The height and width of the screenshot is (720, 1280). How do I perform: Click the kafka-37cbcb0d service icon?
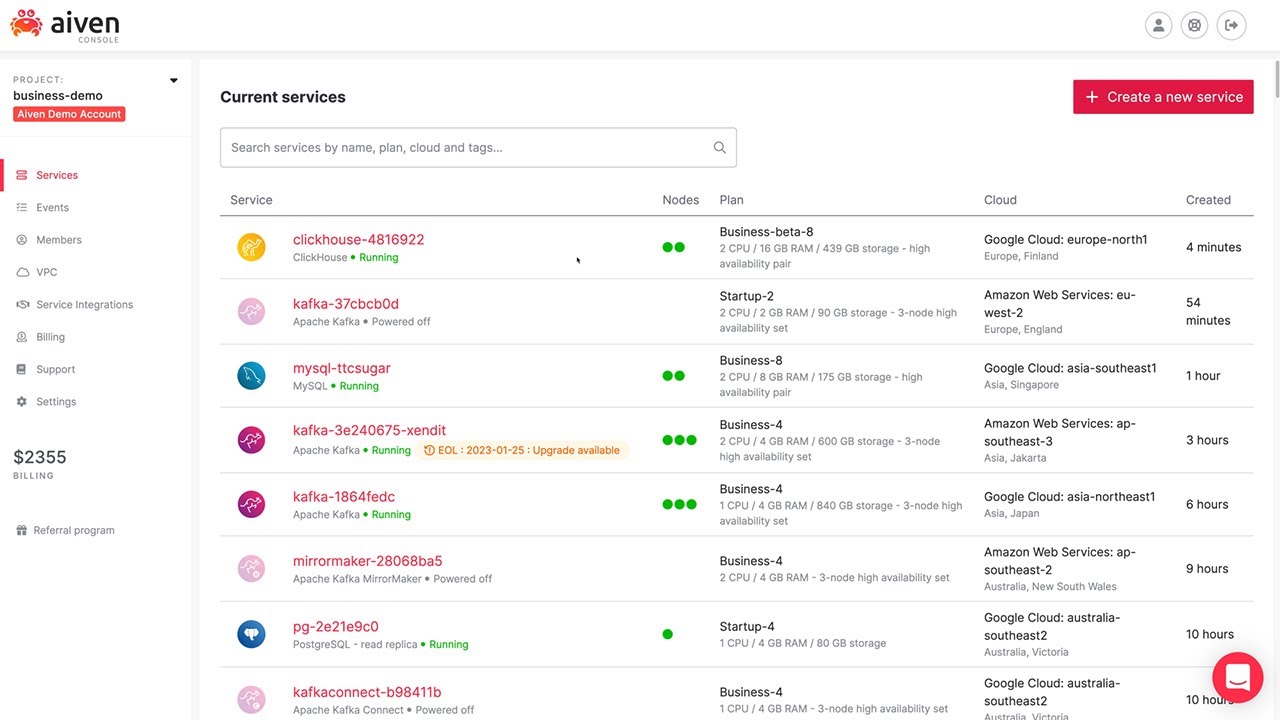(x=251, y=312)
